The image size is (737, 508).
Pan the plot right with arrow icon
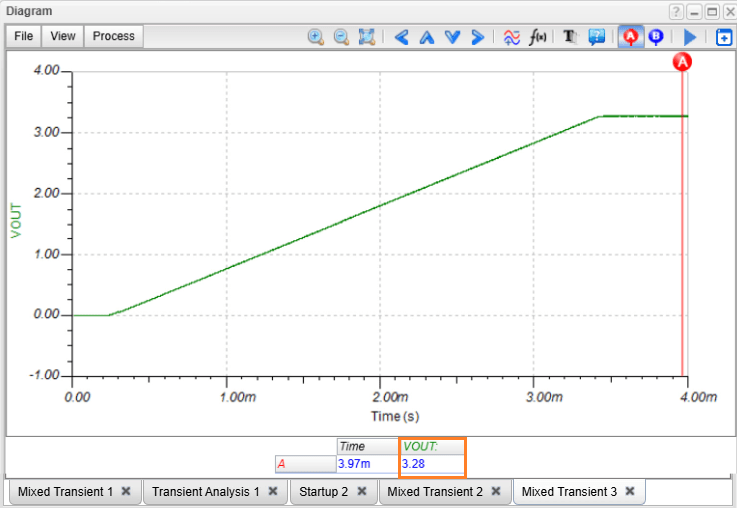(x=477, y=36)
